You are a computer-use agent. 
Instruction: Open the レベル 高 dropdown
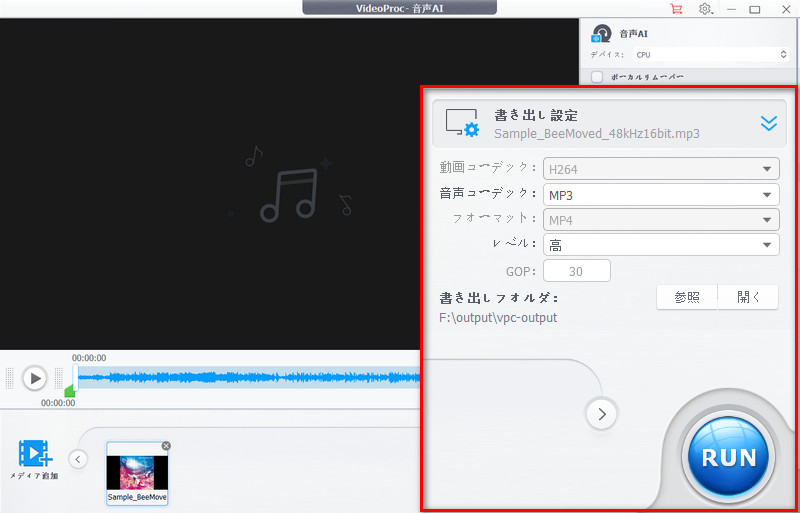click(661, 245)
